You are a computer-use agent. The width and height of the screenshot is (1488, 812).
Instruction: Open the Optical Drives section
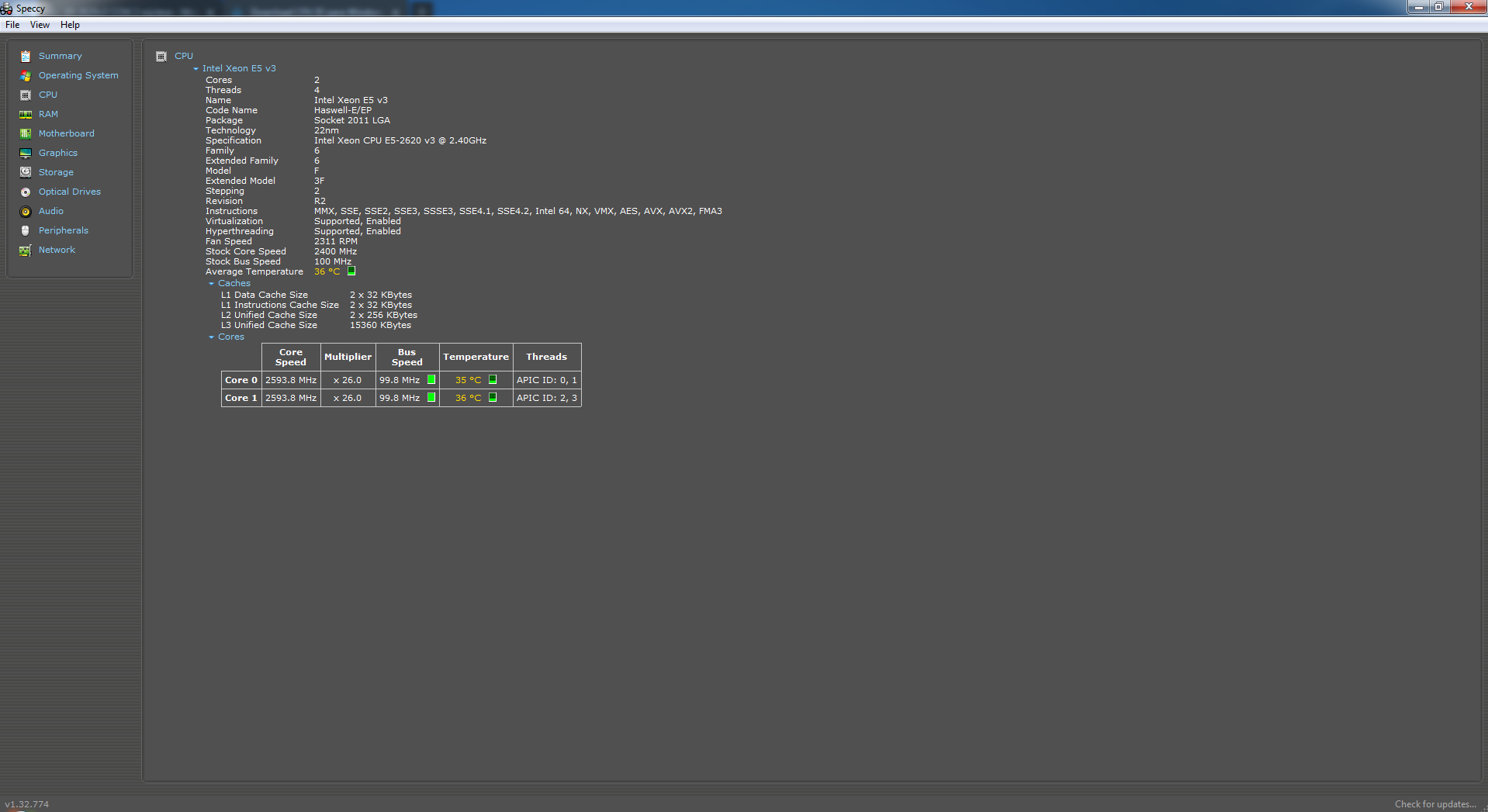70,192
